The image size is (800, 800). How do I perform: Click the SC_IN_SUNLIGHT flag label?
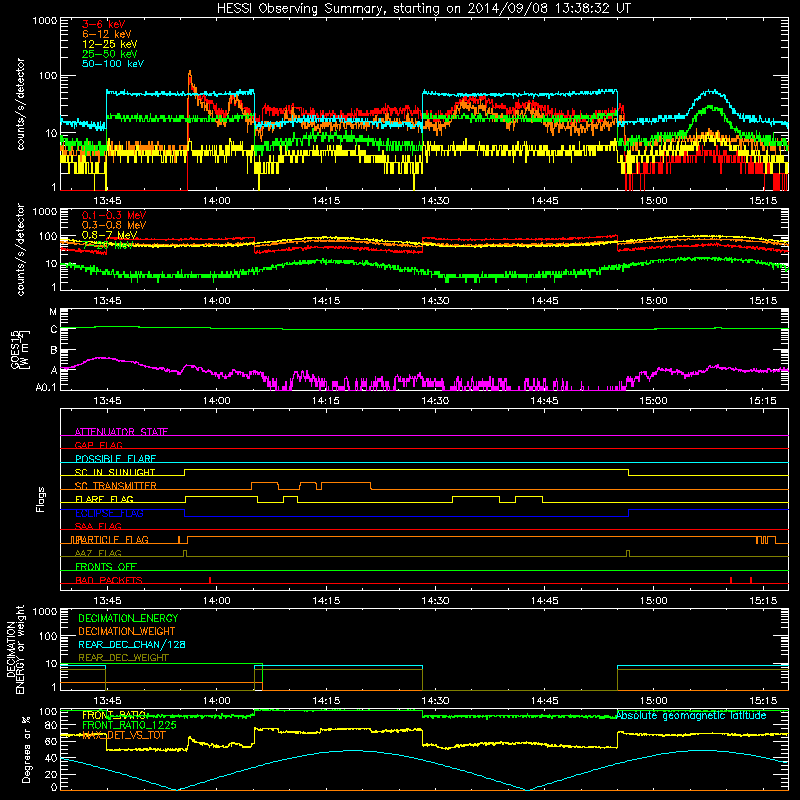click(x=115, y=472)
